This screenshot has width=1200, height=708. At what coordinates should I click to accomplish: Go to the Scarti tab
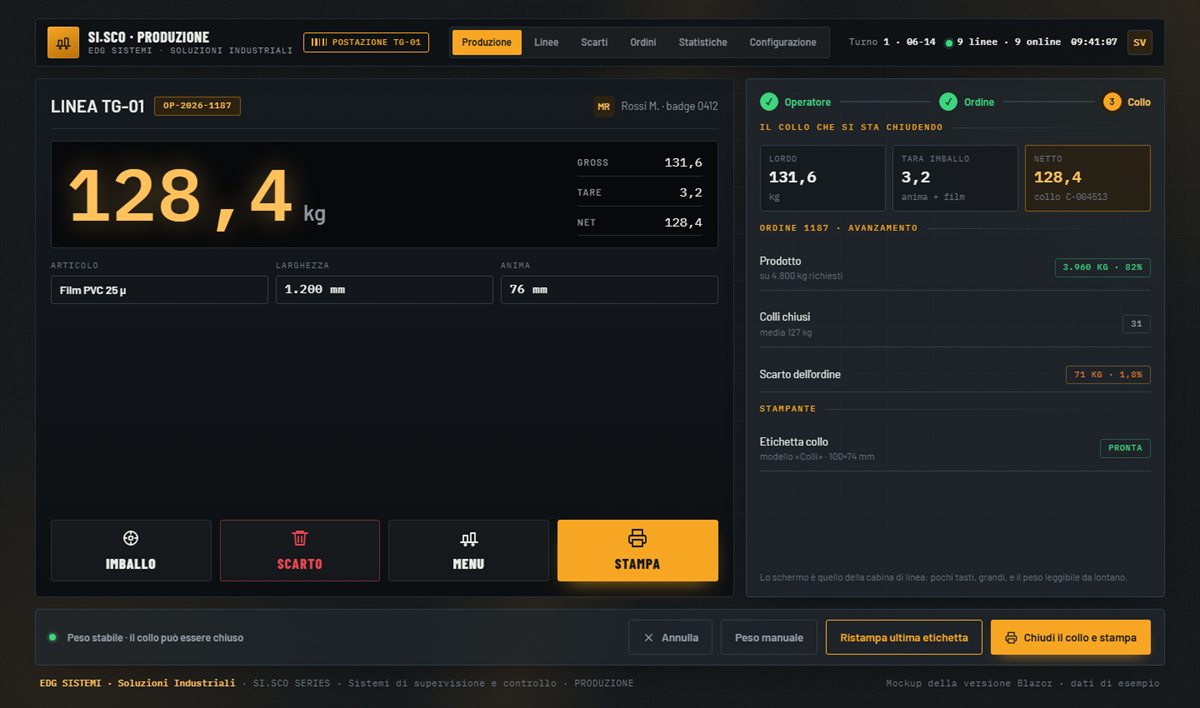tap(594, 43)
